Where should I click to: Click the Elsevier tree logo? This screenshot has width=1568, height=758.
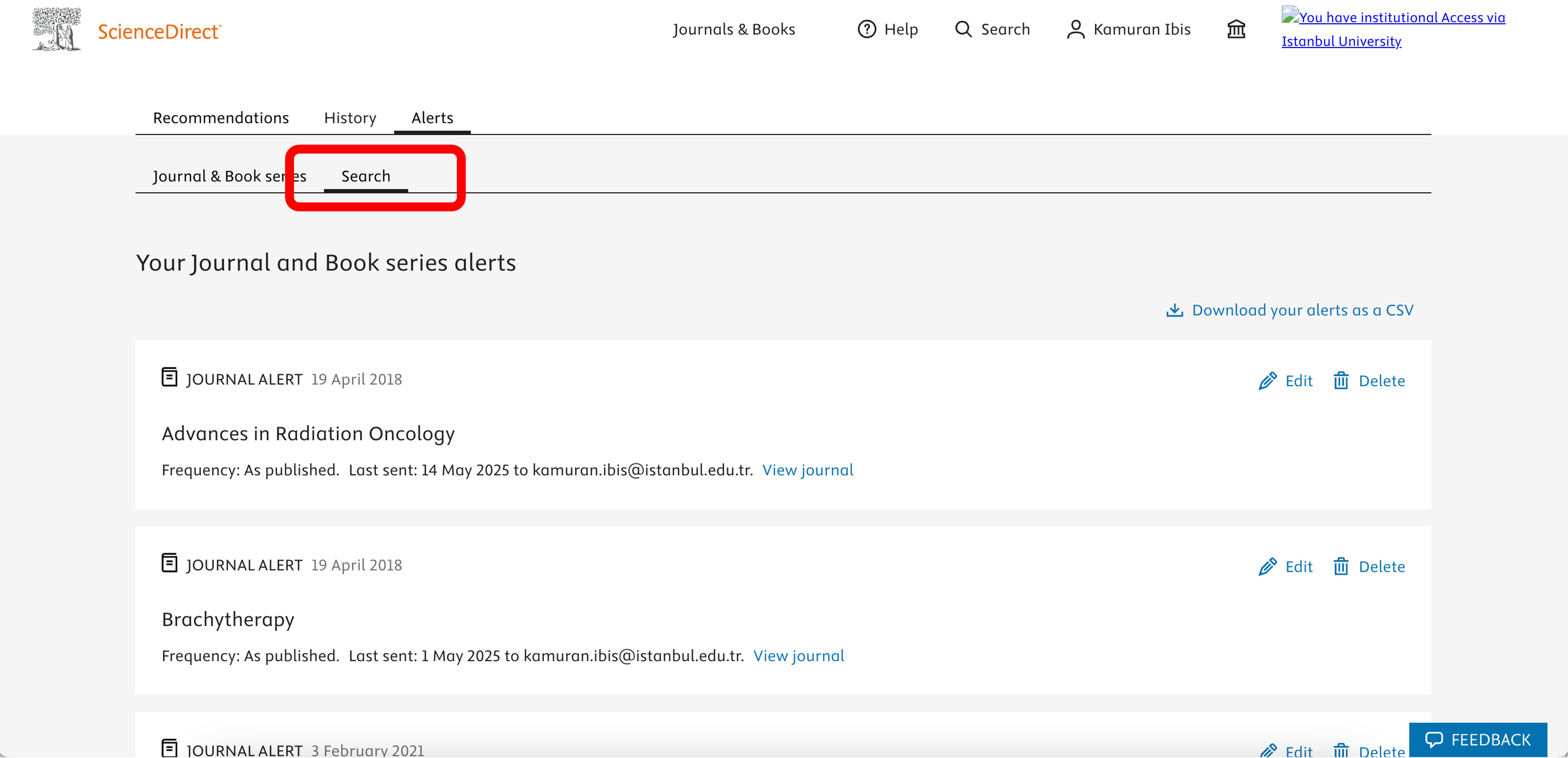(56, 29)
